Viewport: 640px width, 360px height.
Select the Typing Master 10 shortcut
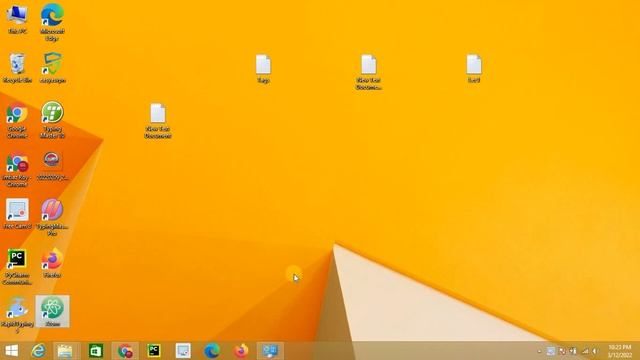pyautogui.click(x=52, y=120)
